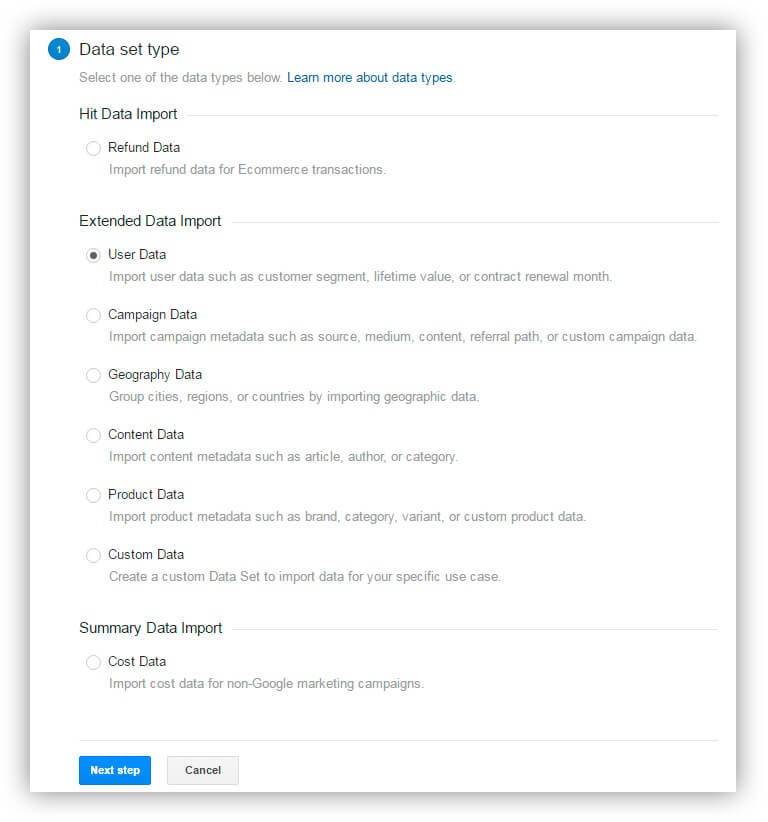
Task: Click the Geography Data label text
Action: tap(155, 374)
